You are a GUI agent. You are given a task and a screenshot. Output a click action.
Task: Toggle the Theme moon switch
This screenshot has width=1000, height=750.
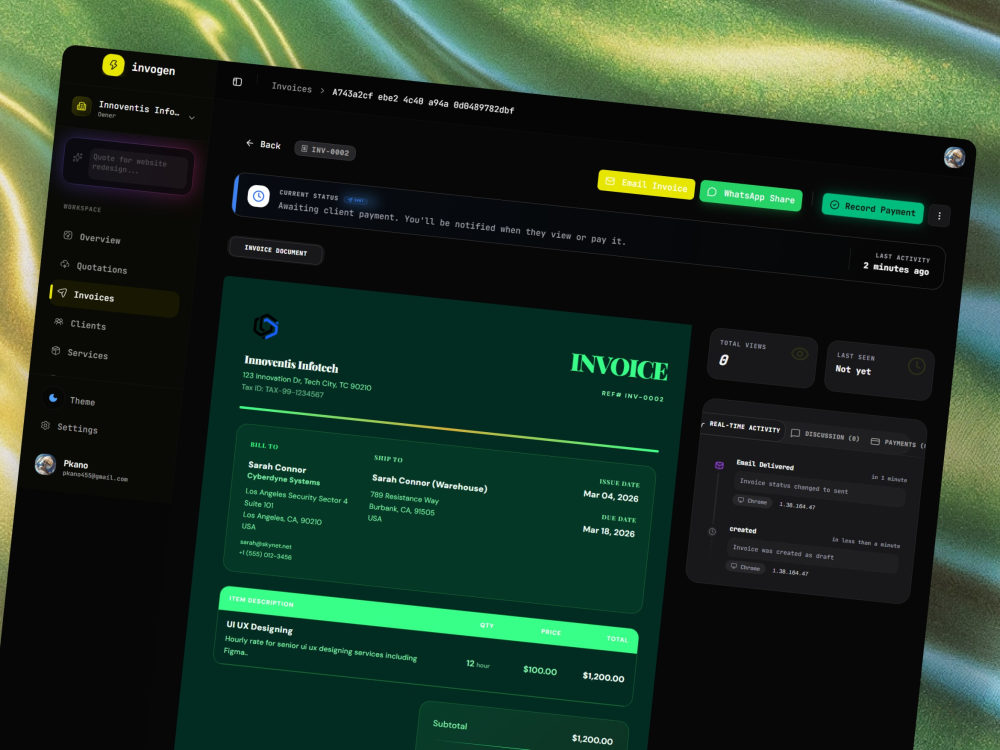[54, 398]
